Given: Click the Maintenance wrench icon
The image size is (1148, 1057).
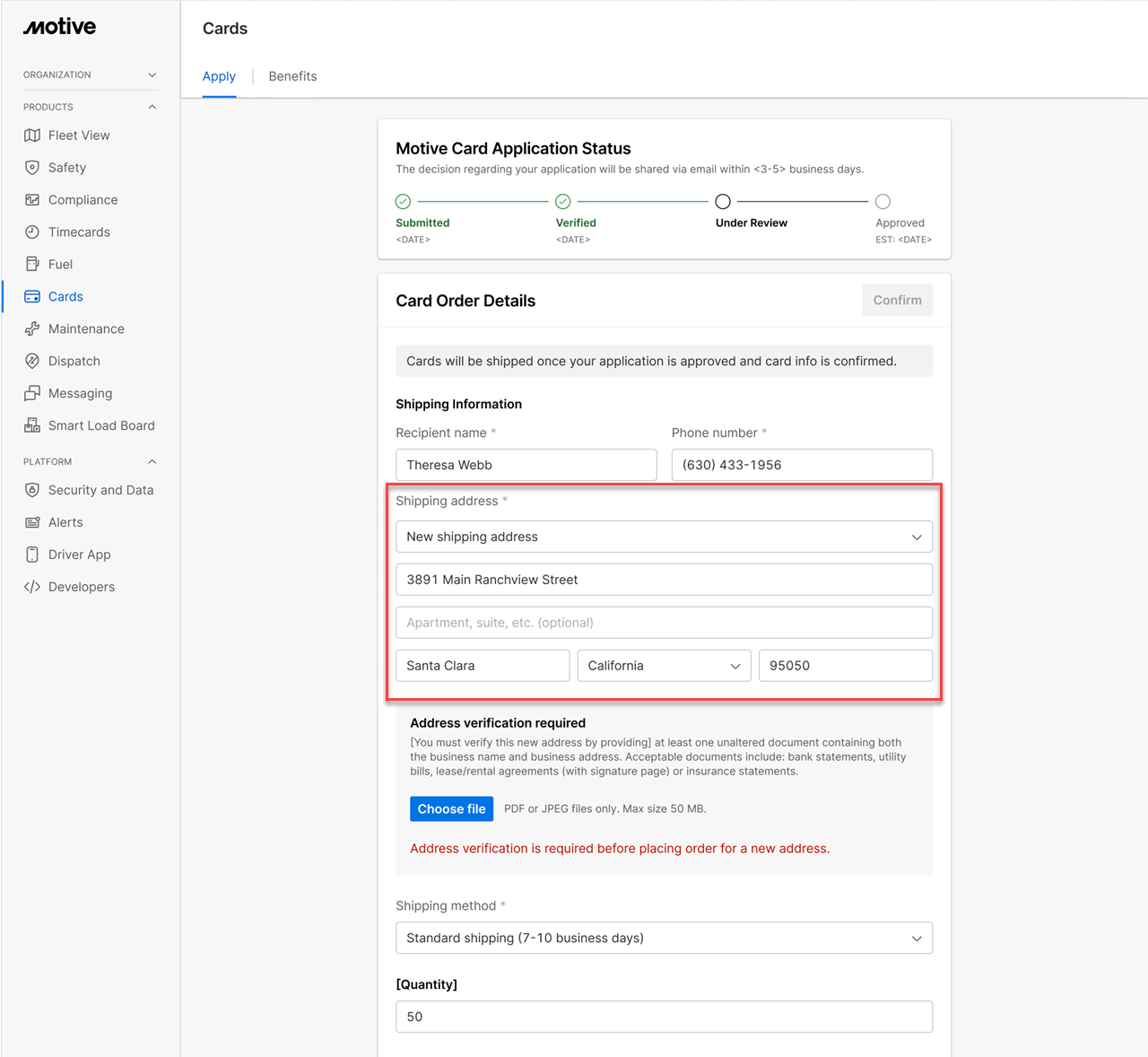Looking at the screenshot, I should coord(32,329).
